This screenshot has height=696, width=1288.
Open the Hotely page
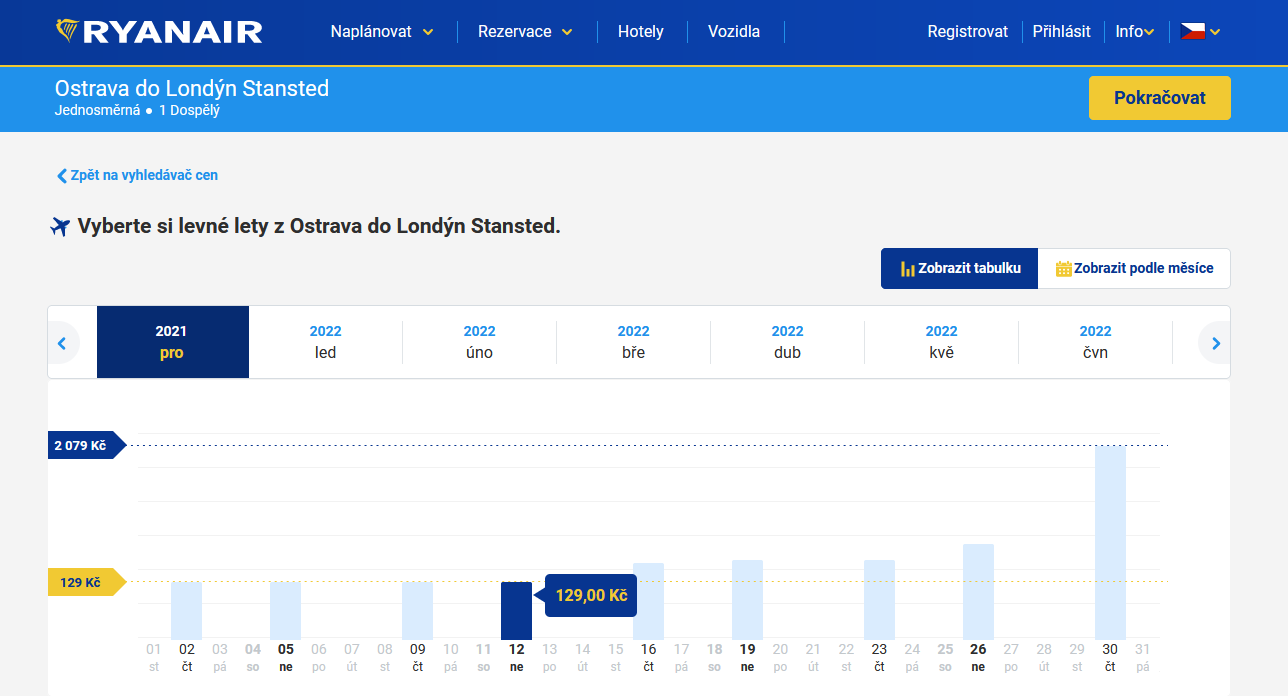tap(641, 32)
